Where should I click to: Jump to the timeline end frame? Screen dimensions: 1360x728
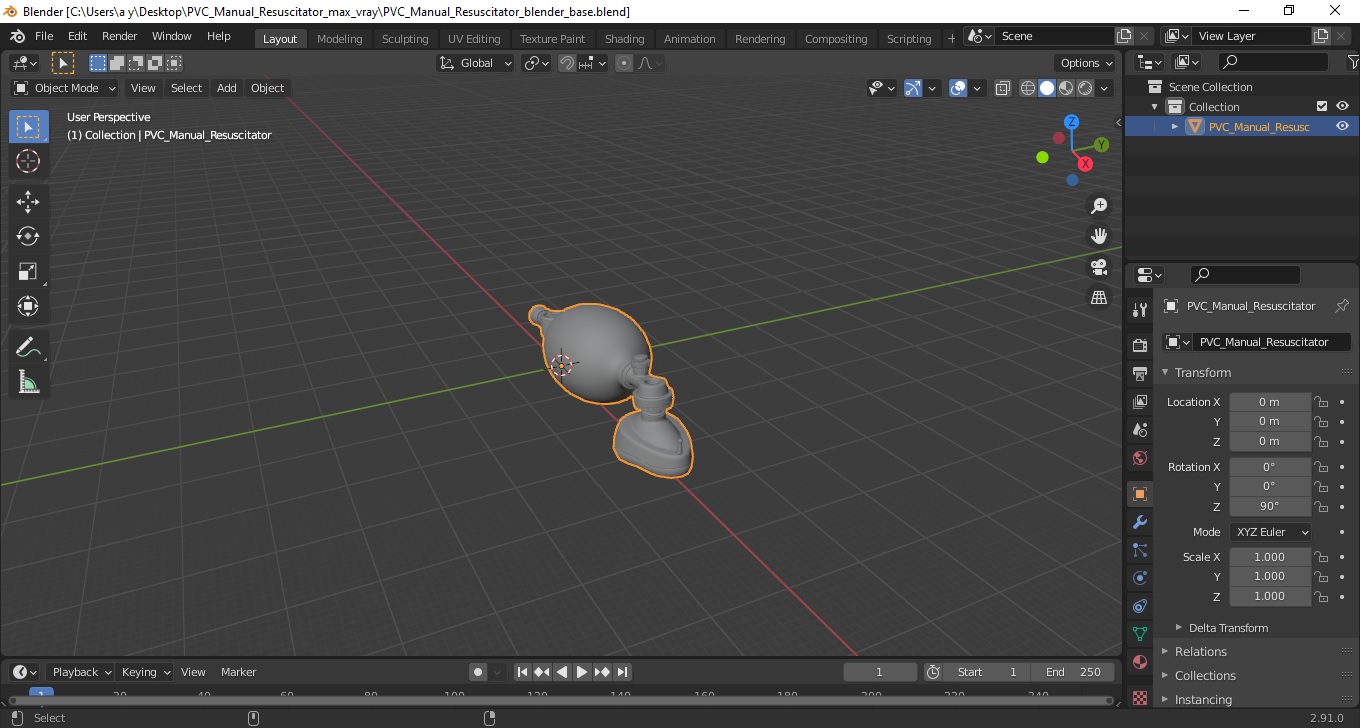point(622,672)
